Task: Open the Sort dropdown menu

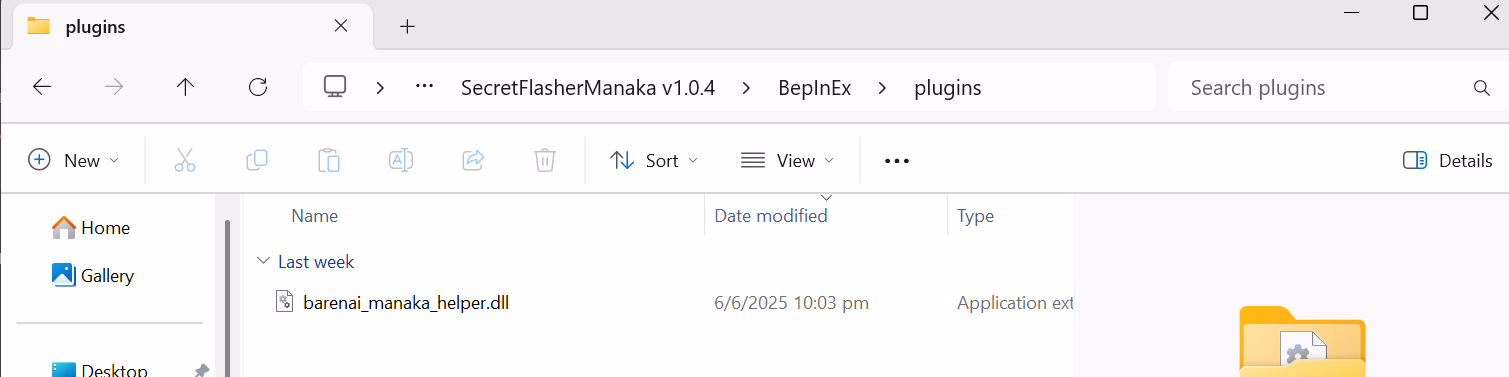Action: pos(654,160)
